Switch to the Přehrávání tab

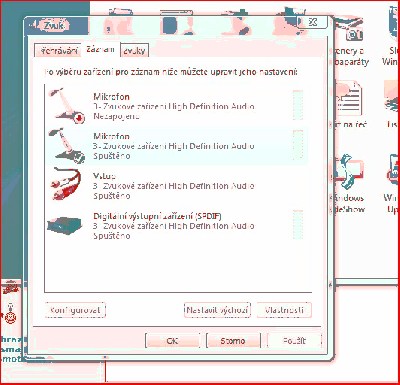pos(57,51)
